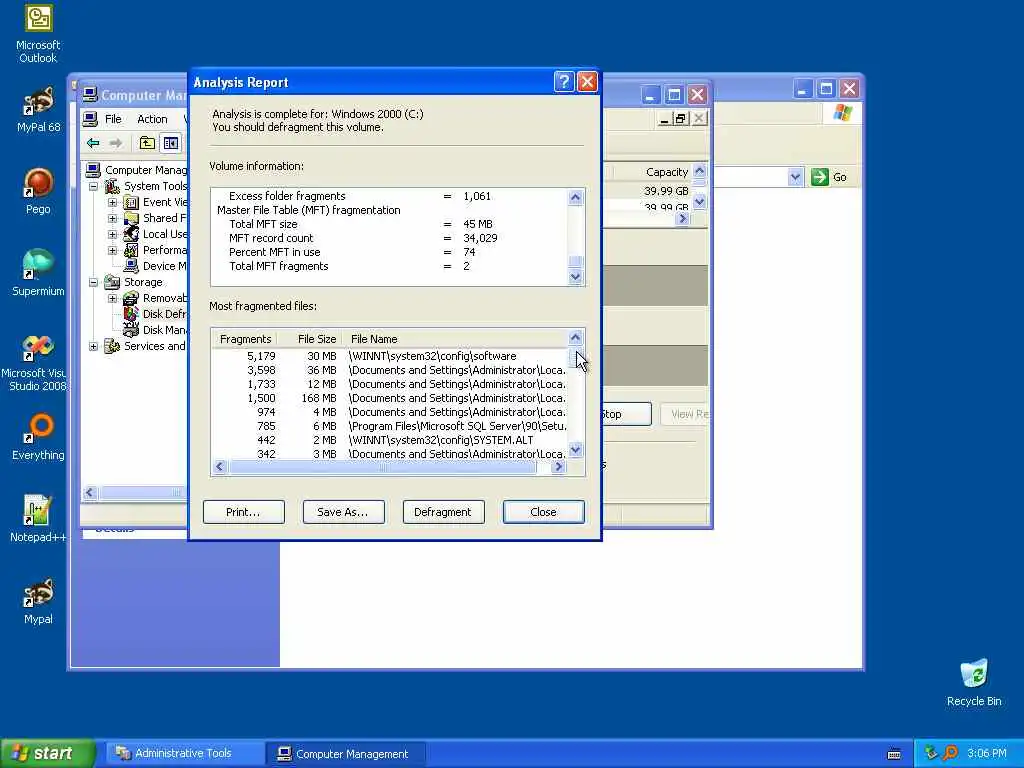Click the Services and Applications icon
1024x768 pixels.
112,346
